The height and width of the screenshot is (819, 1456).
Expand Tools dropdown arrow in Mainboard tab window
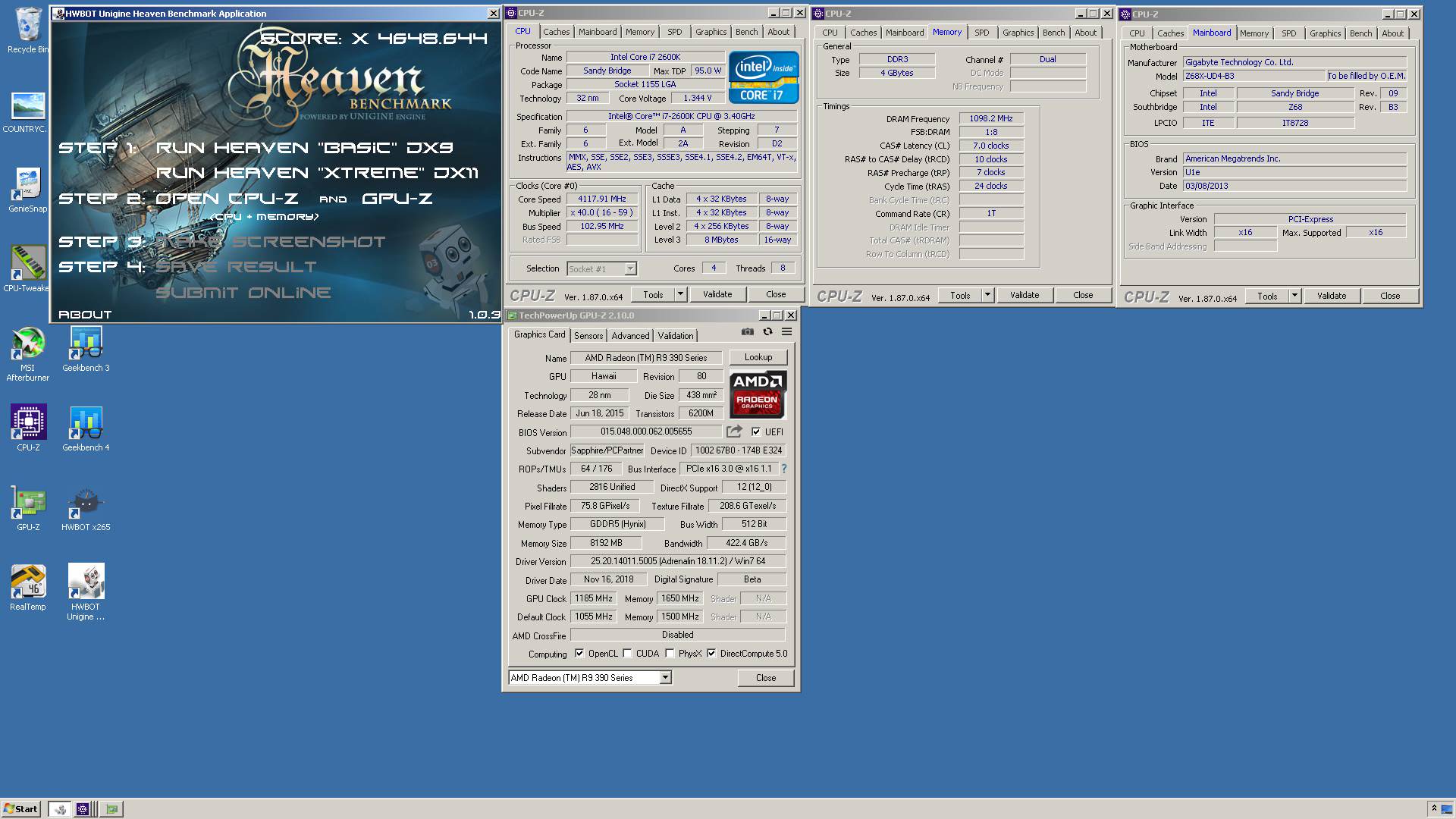(1294, 296)
